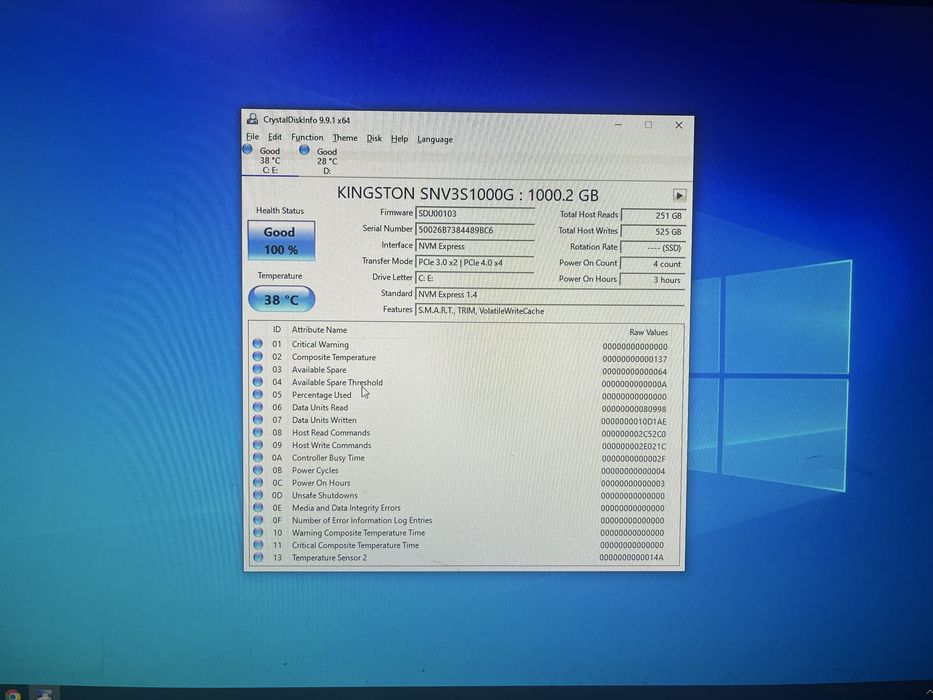The image size is (933, 700).
Task: Open the Disk menu
Action: 374,139
